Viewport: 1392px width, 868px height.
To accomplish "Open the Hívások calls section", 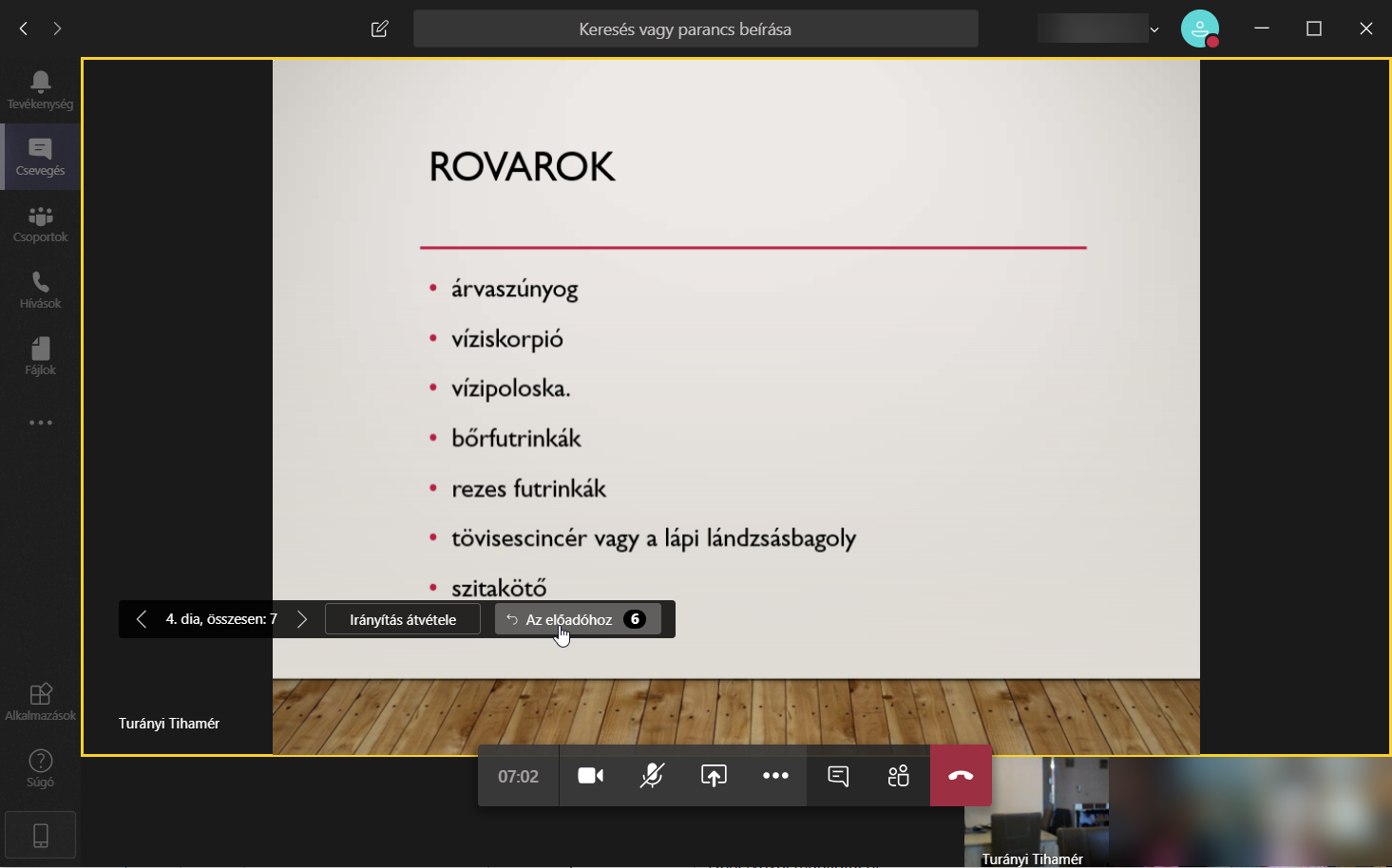I will coord(40,291).
